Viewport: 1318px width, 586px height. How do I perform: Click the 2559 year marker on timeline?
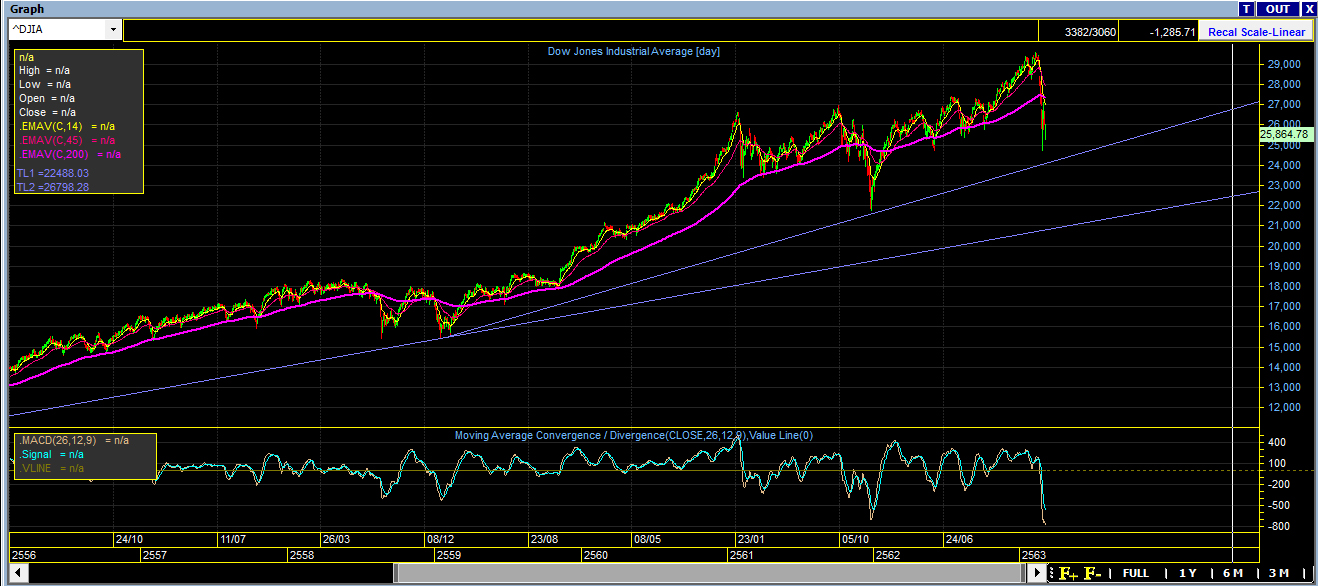click(x=449, y=554)
